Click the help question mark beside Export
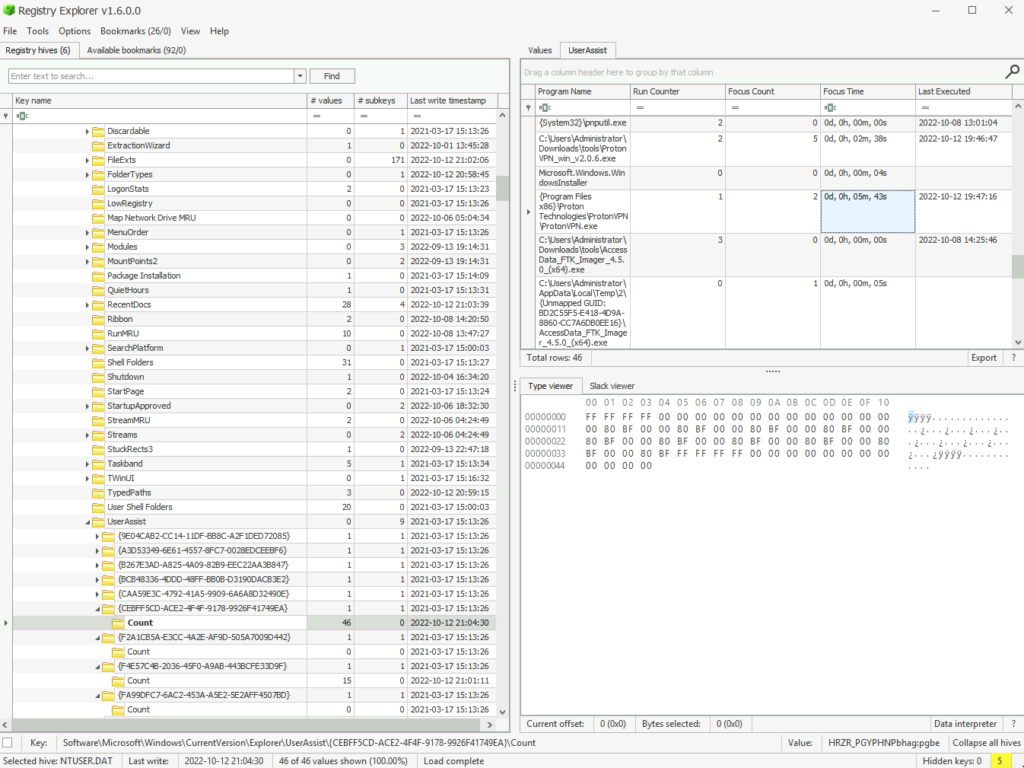 point(1013,358)
